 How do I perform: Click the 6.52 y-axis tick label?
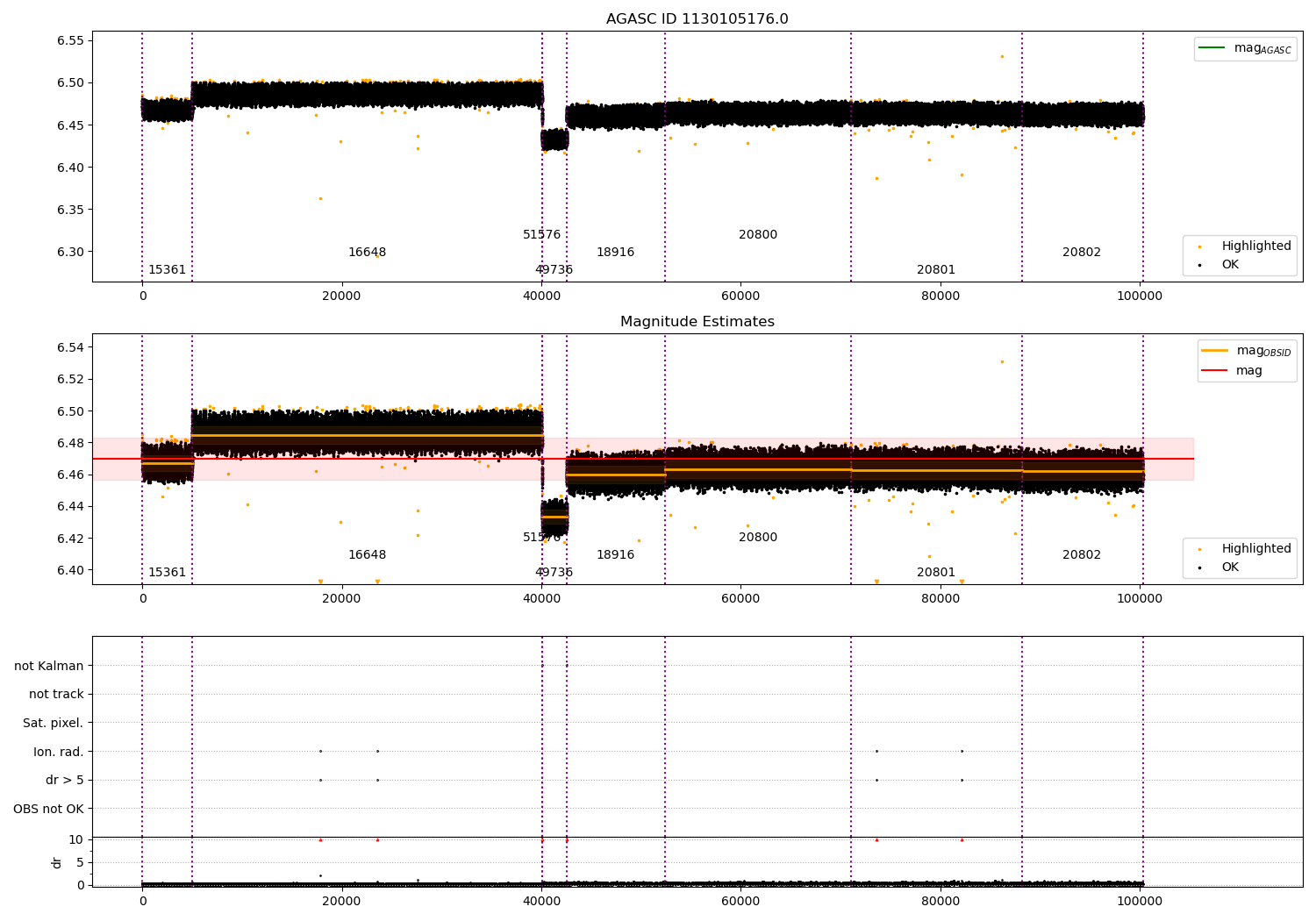70,380
